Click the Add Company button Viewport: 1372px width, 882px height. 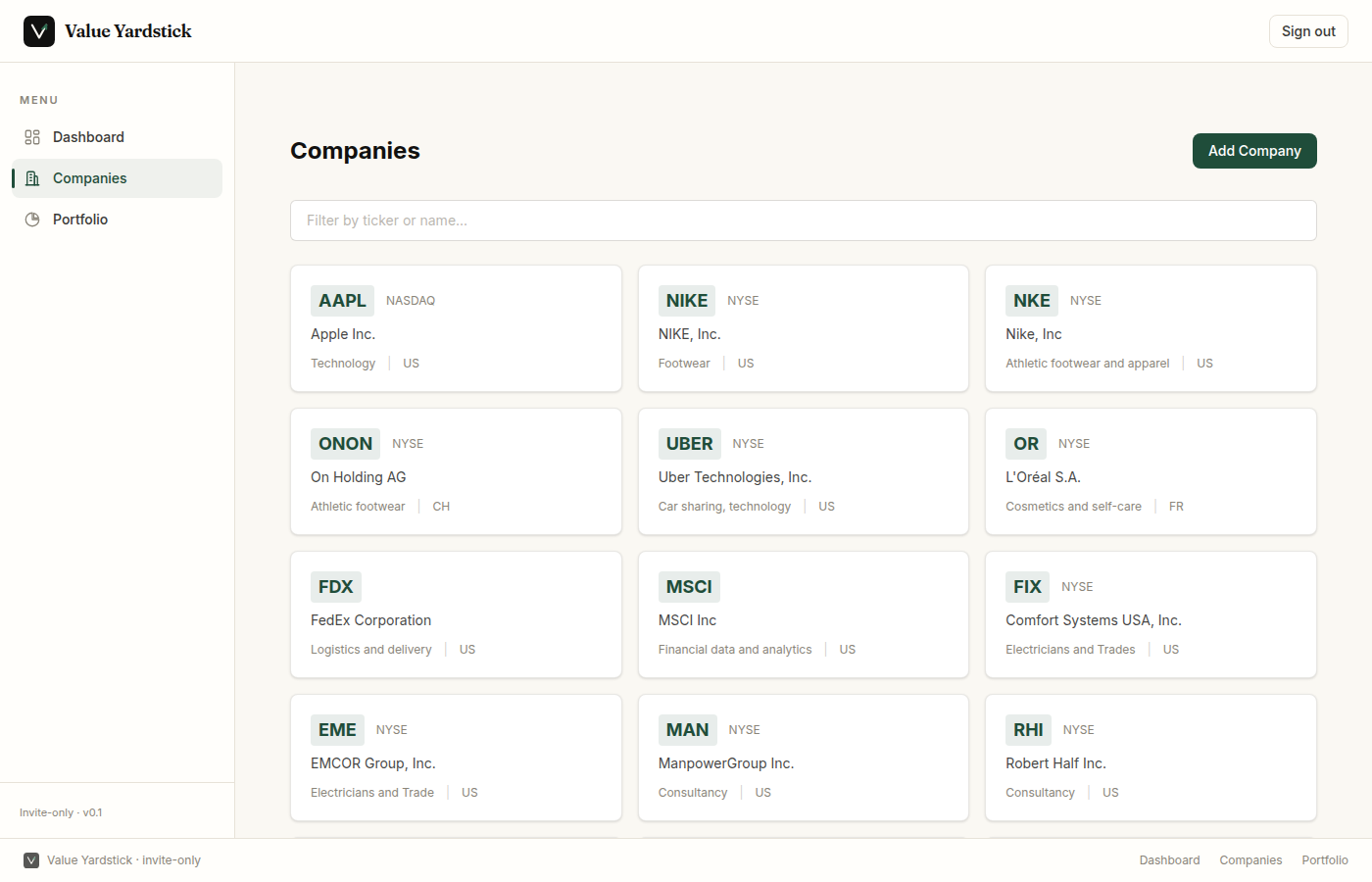pyautogui.click(x=1254, y=151)
